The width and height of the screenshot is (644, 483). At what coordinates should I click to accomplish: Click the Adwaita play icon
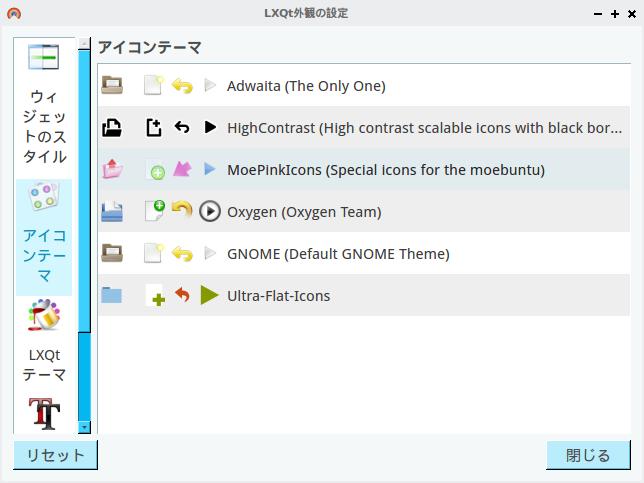coord(210,85)
